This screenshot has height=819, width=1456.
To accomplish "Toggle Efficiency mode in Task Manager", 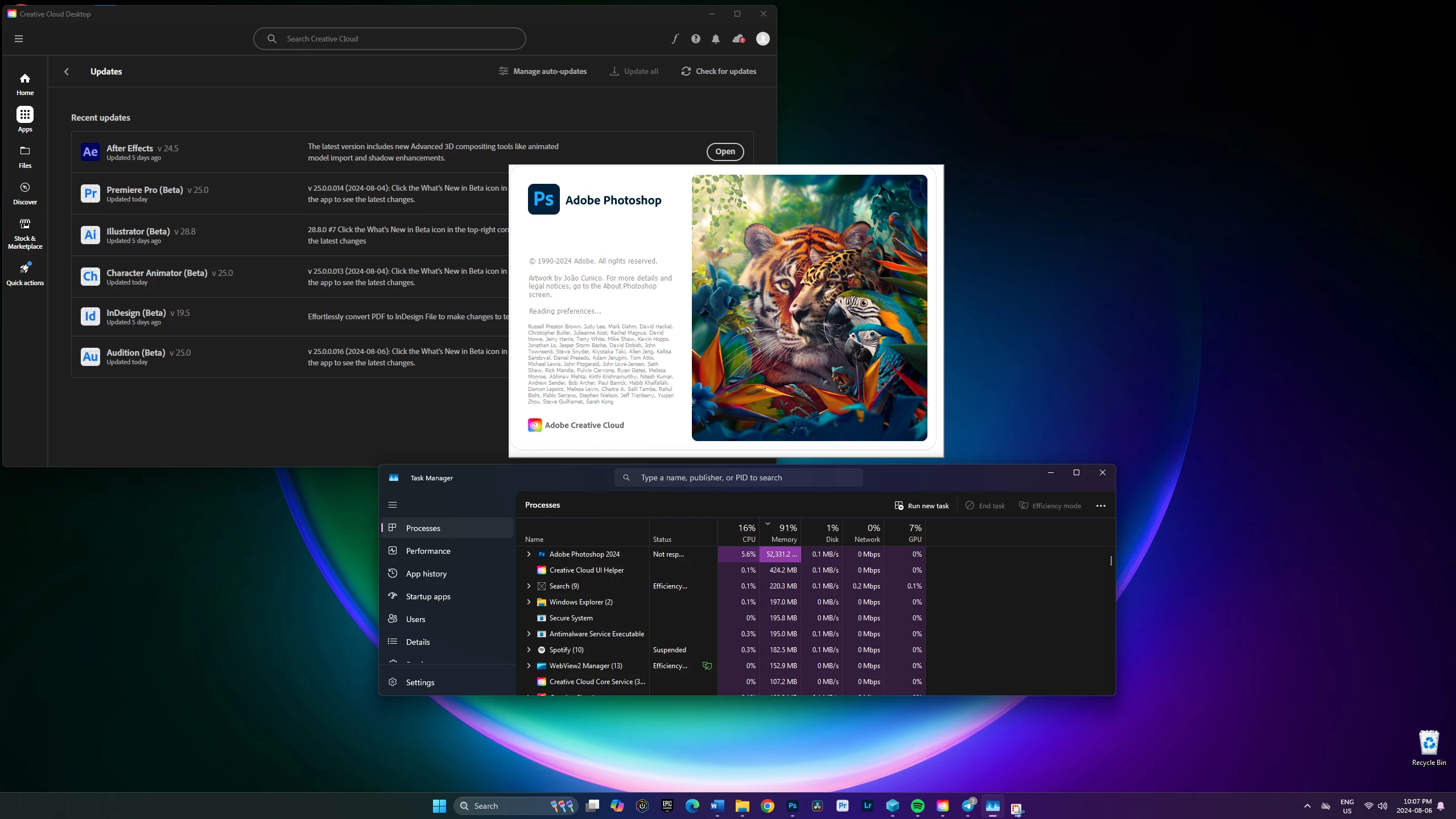I will [x=1050, y=505].
